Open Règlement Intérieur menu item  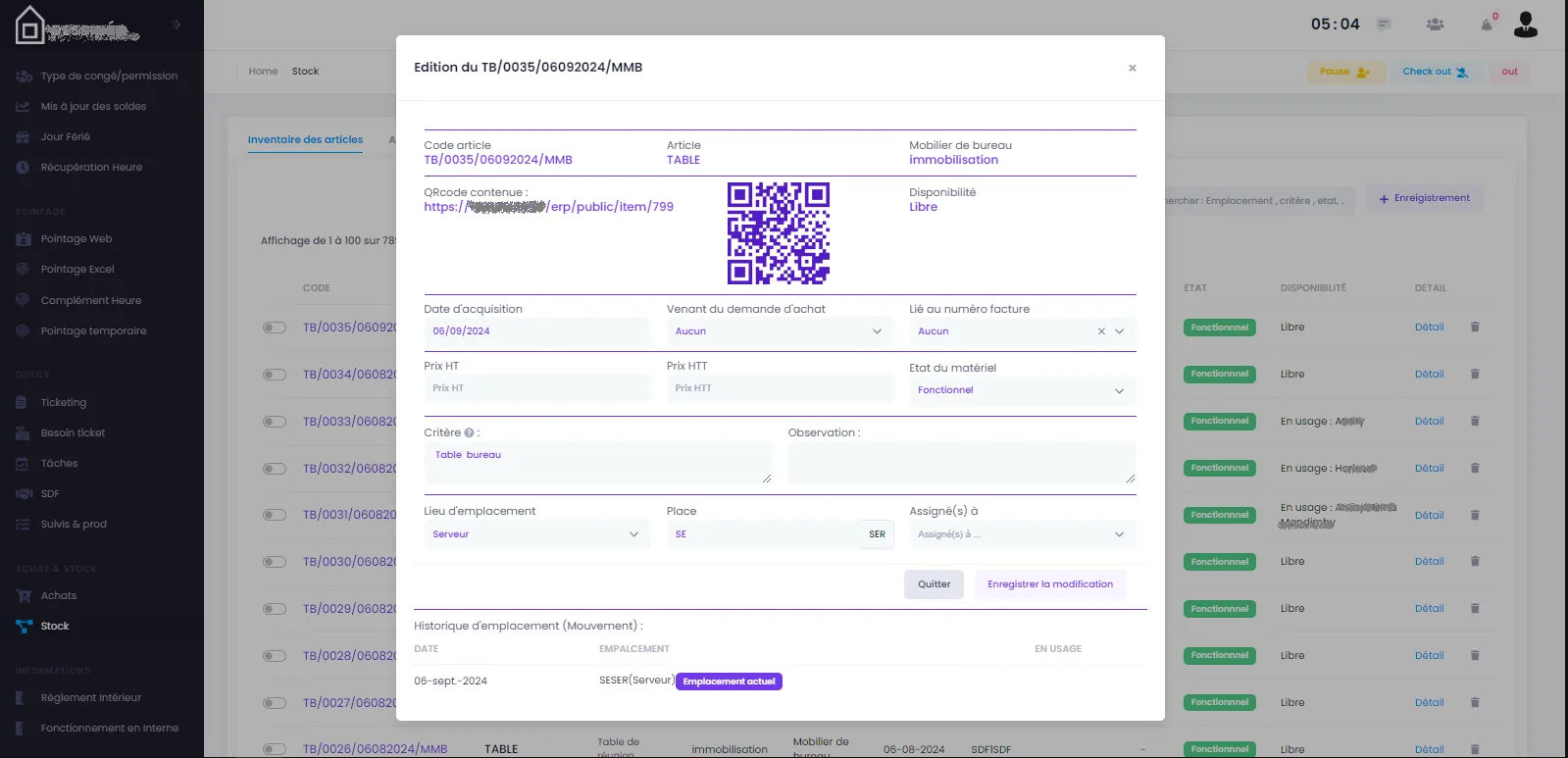(91, 697)
